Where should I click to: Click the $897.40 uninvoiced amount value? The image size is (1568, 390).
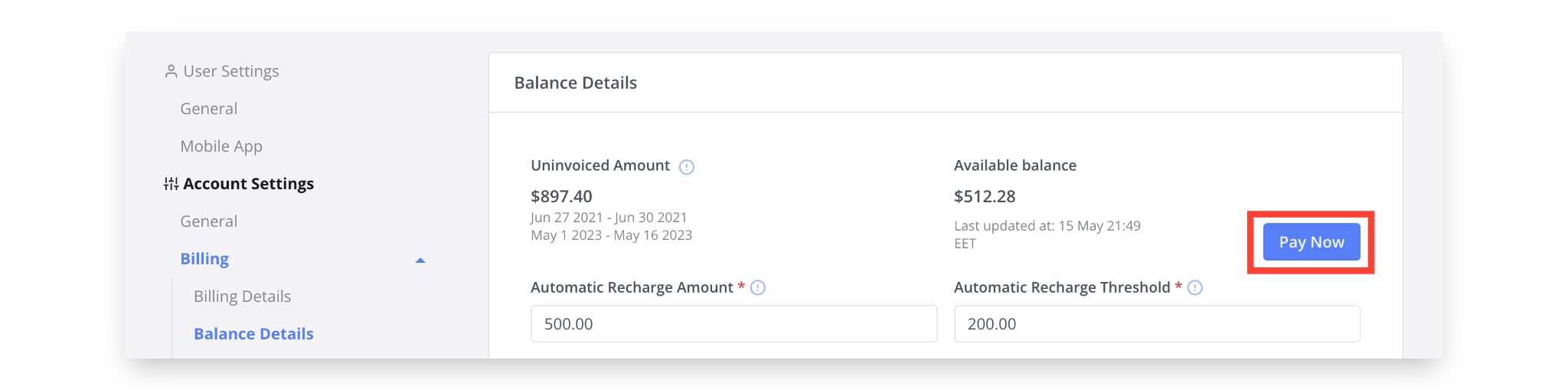(x=561, y=197)
